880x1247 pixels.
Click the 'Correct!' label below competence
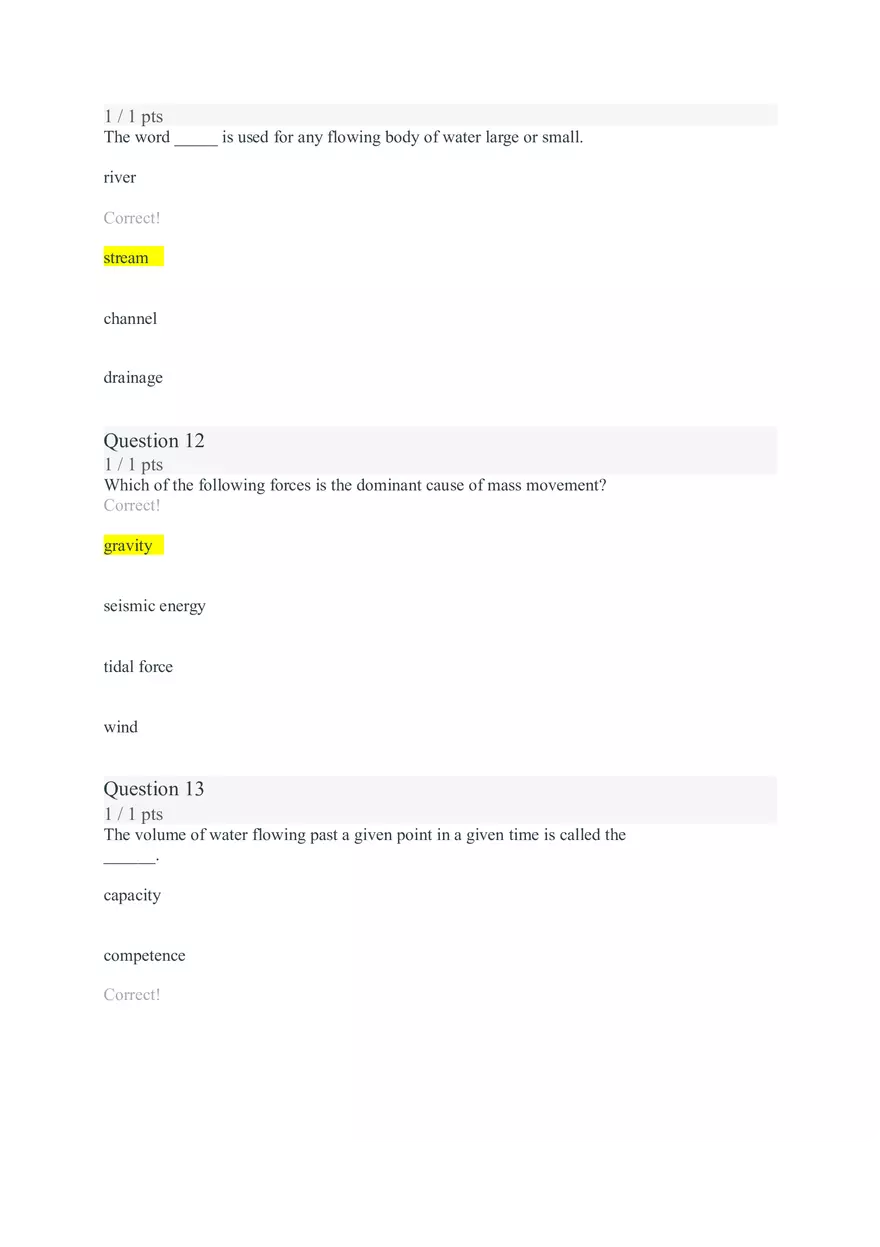point(132,995)
